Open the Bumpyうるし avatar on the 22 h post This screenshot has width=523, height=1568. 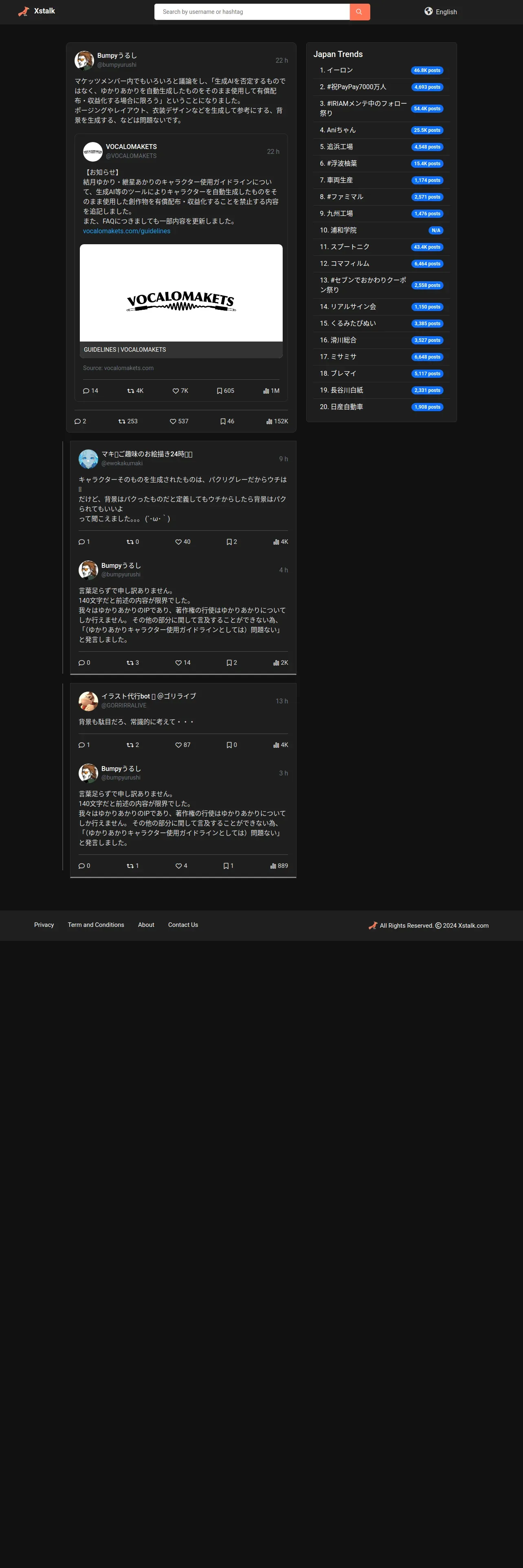pyautogui.click(x=84, y=60)
